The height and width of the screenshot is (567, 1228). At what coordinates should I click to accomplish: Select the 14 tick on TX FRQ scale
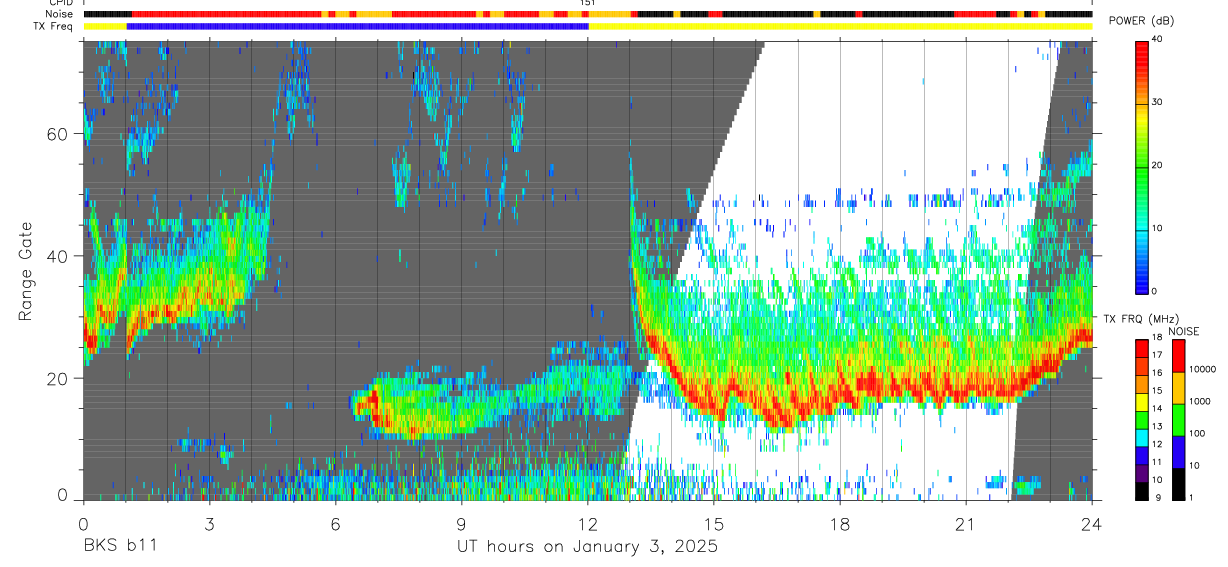point(1156,409)
